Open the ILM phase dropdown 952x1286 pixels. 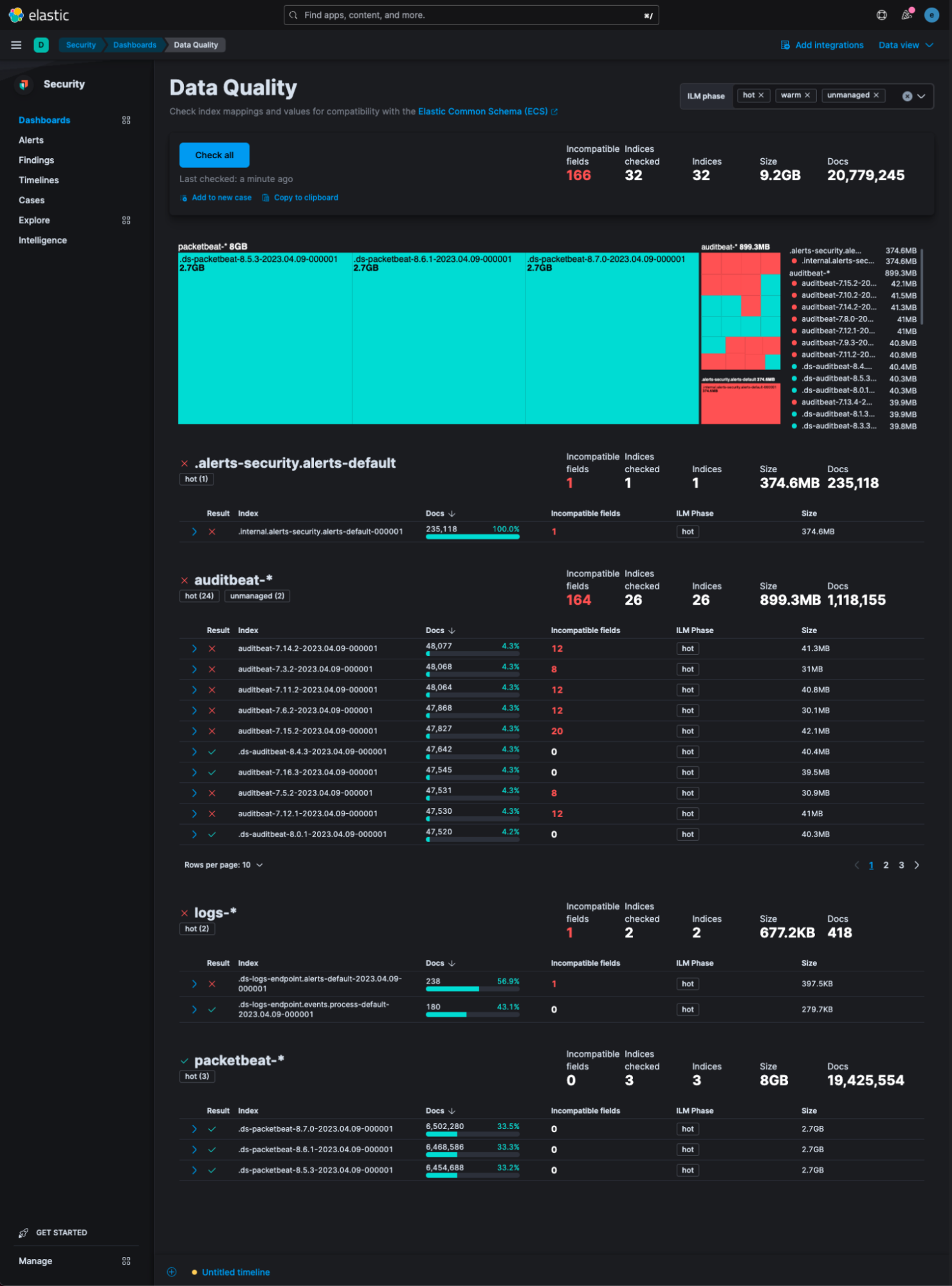coord(921,96)
